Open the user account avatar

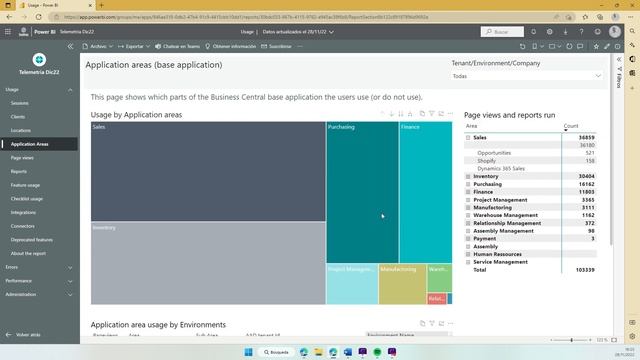pyautogui.click(x=615, y=31)
